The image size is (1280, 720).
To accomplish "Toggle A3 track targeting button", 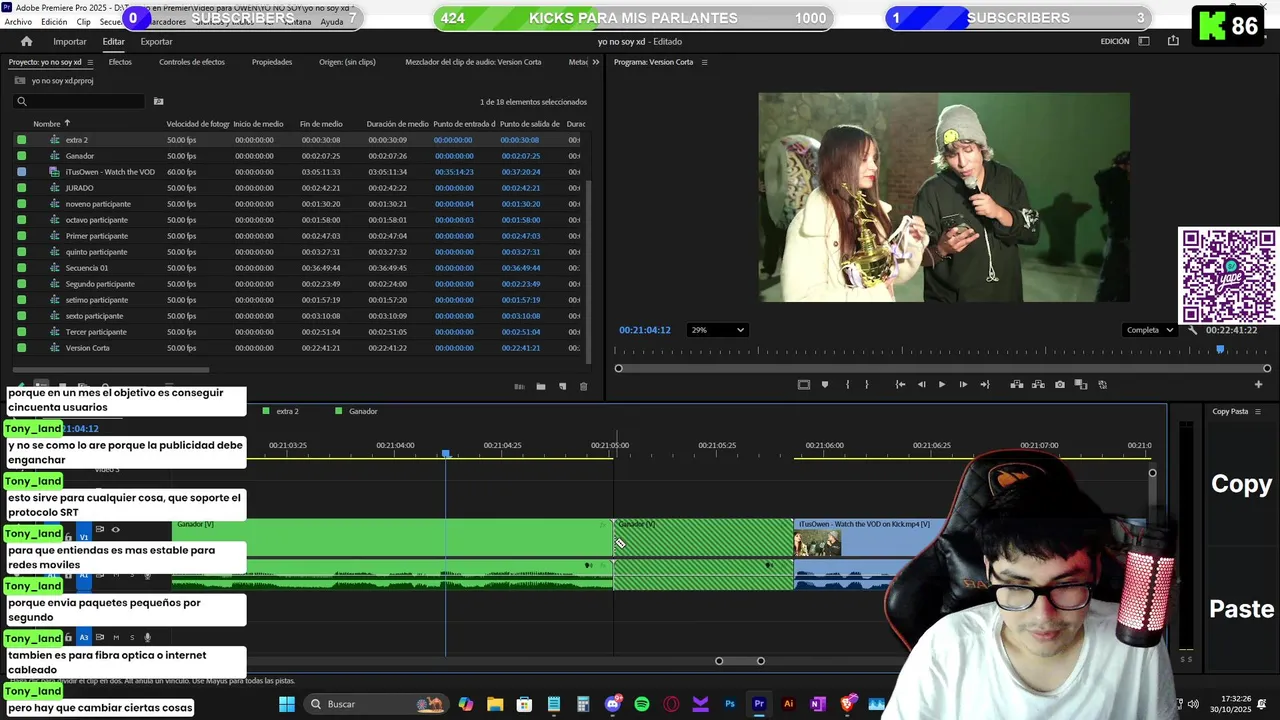I will click(84, 637).
